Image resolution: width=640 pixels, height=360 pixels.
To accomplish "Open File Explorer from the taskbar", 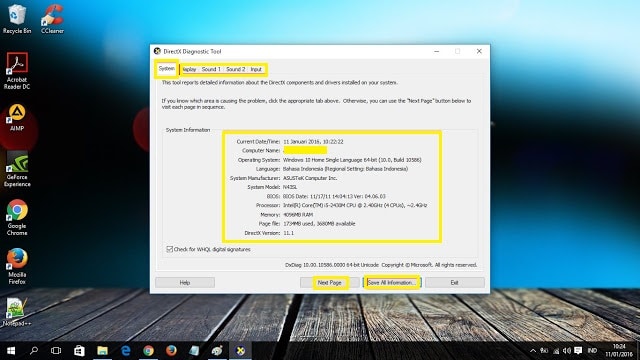I will (x=102, y=350).
